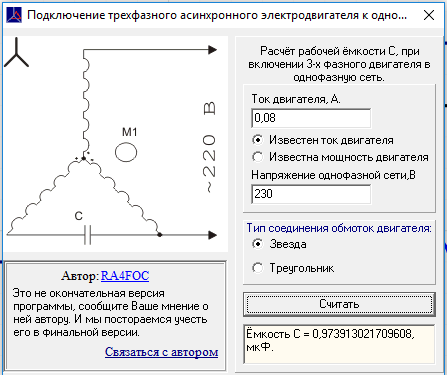Click the single-phase voltage field containing 230

311,194
